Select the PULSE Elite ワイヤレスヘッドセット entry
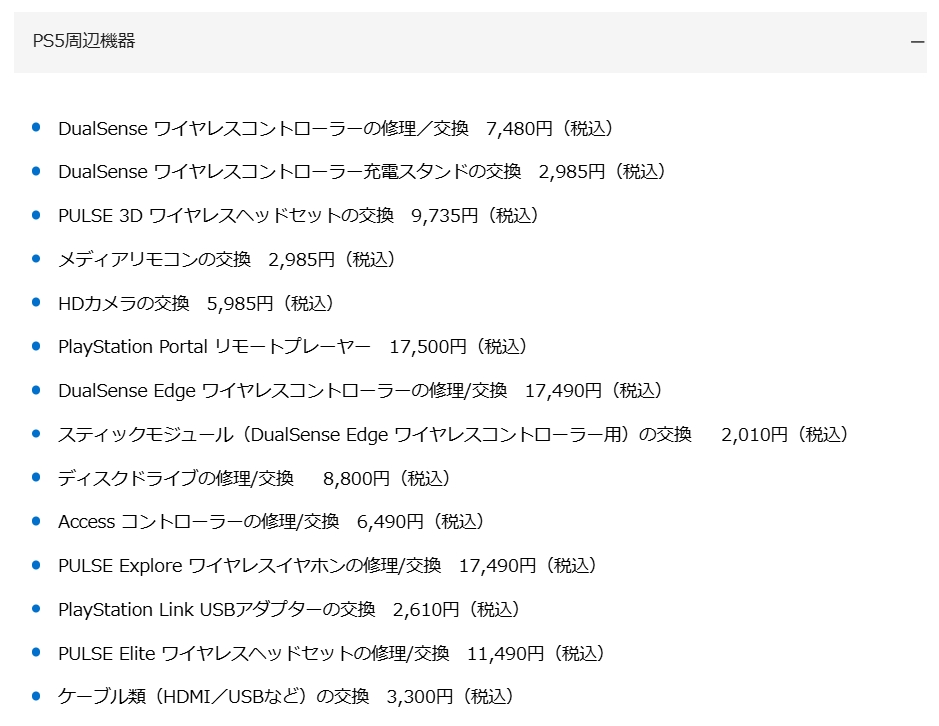The image size is (939, 726). click(x=254, y=654)
